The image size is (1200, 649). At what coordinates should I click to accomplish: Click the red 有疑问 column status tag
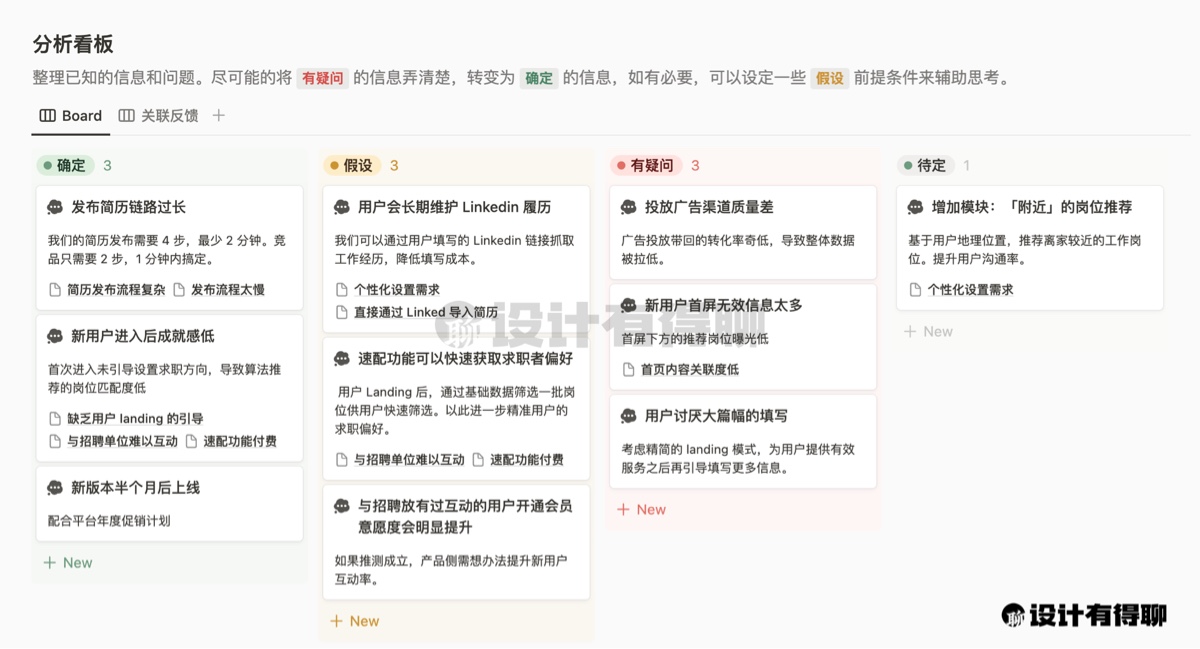(645, 165)
